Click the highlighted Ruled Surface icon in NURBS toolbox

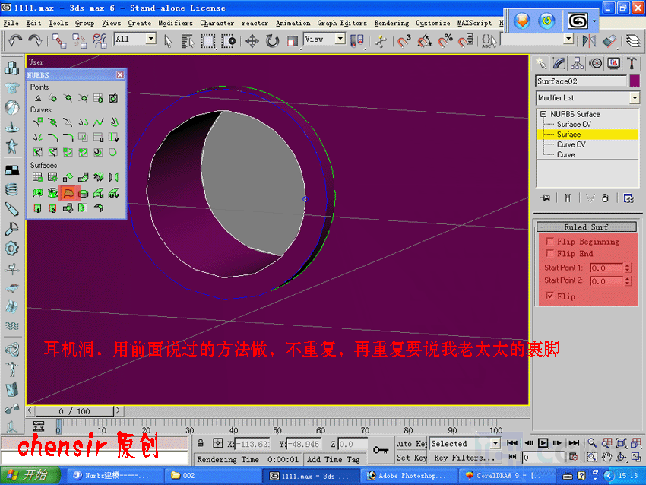[68, 193]
